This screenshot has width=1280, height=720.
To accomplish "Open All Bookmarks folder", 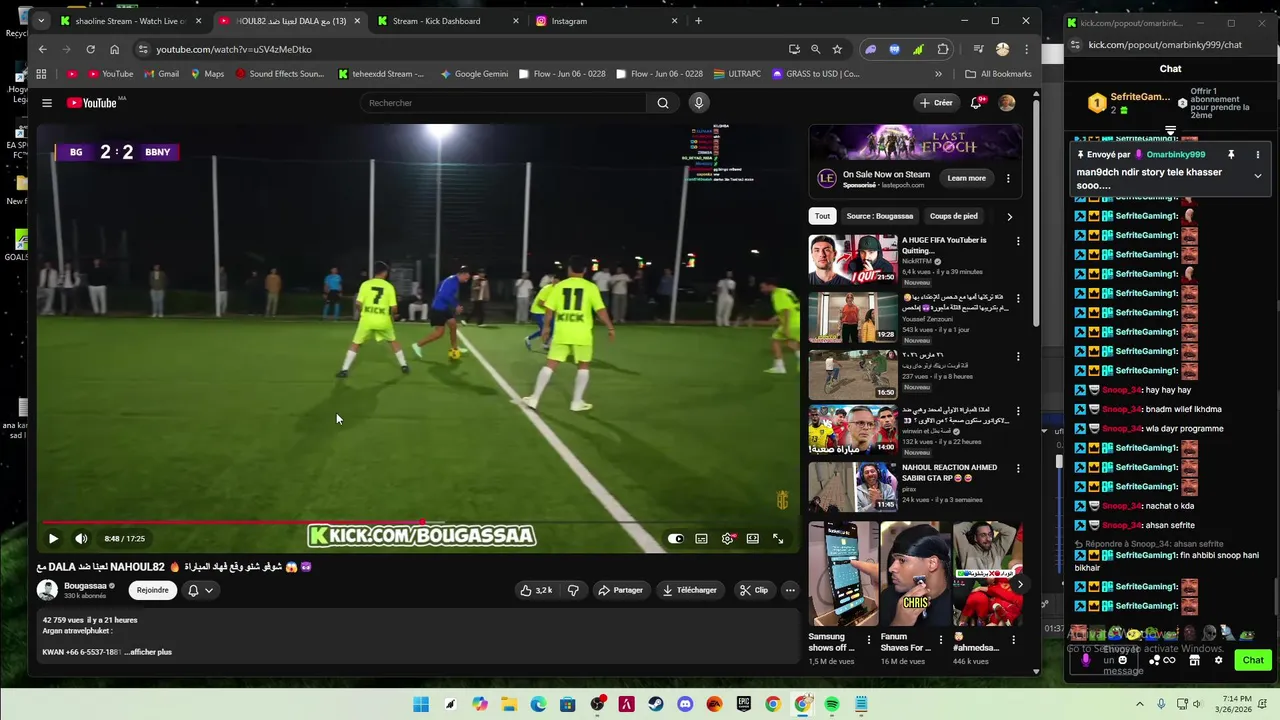I will coord(998,74).
